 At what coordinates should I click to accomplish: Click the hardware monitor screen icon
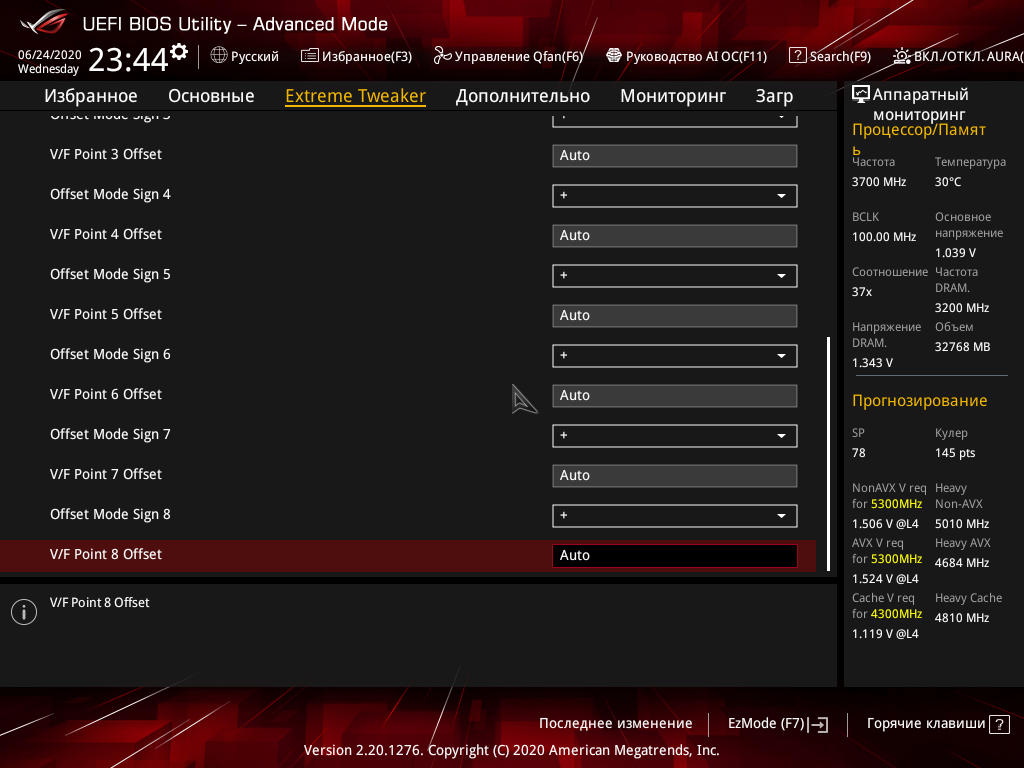[861, 95]
